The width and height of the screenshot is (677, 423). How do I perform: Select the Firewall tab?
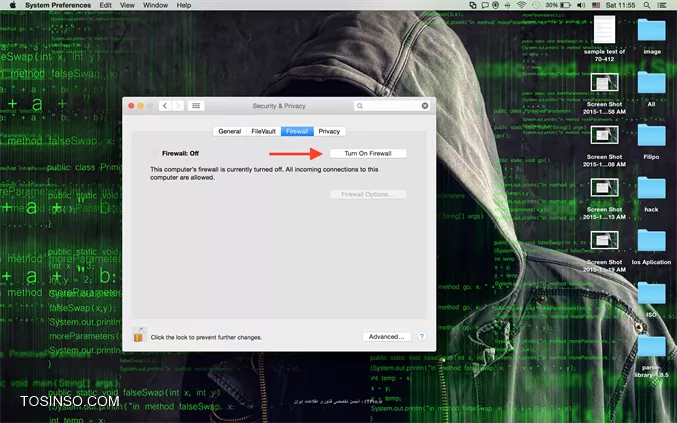tap(297, 131)
